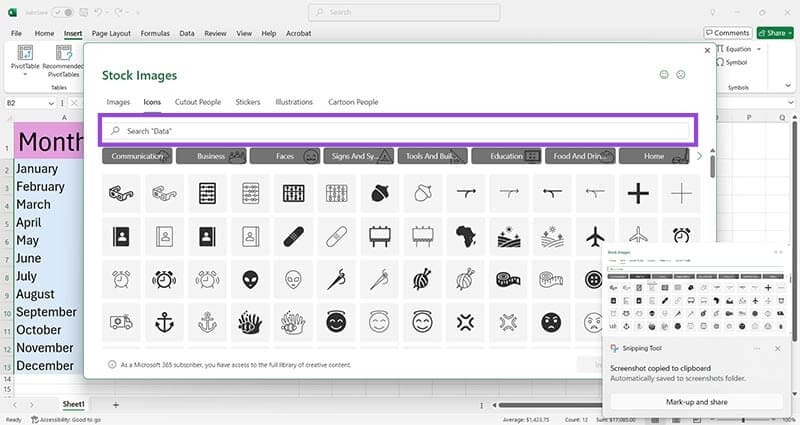This screenshot has height=425, width=800.
Task: Add a new sheet with plus button
Action: pyautogui.click(x=116, y=405)
